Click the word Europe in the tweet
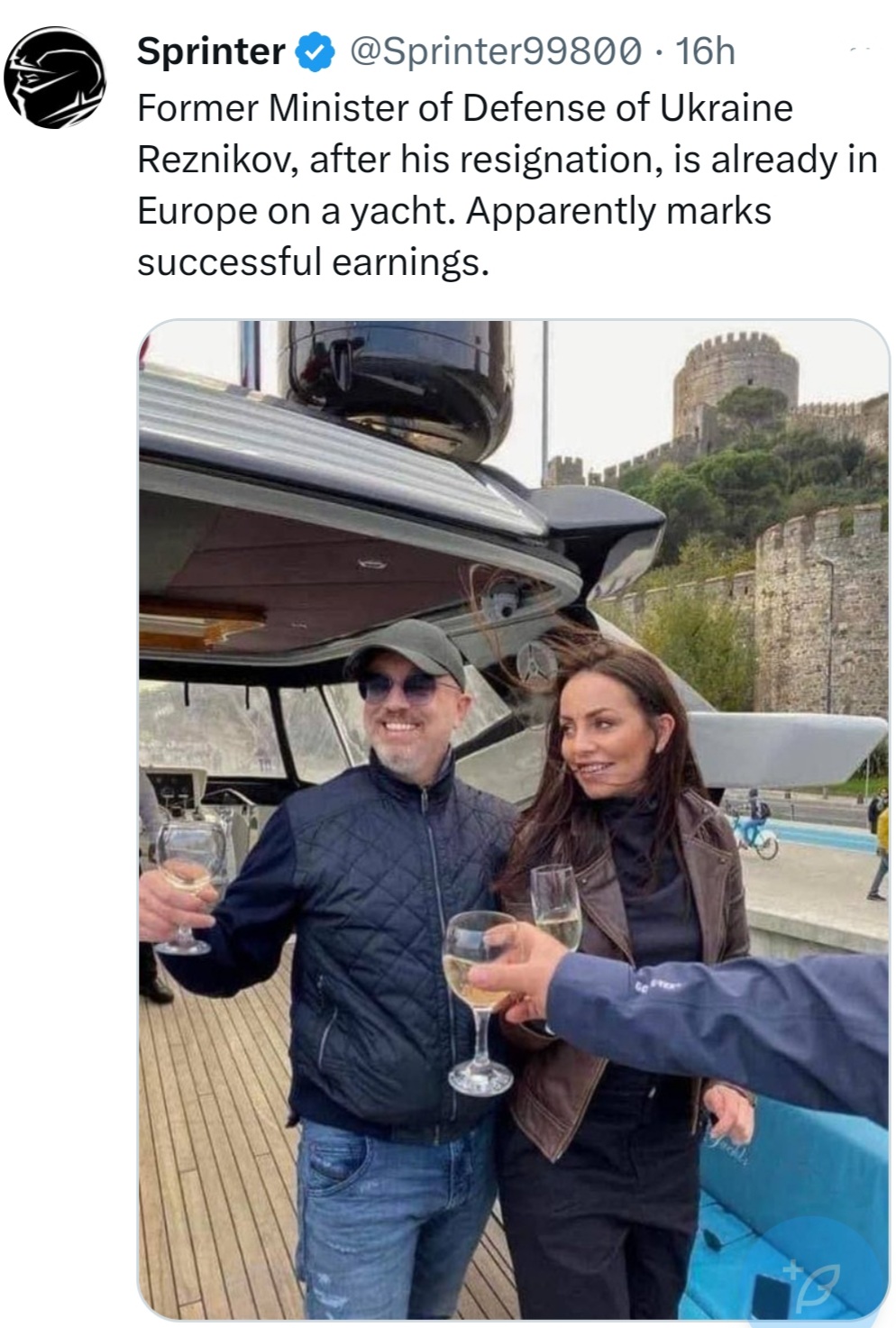 coord(197,211)
